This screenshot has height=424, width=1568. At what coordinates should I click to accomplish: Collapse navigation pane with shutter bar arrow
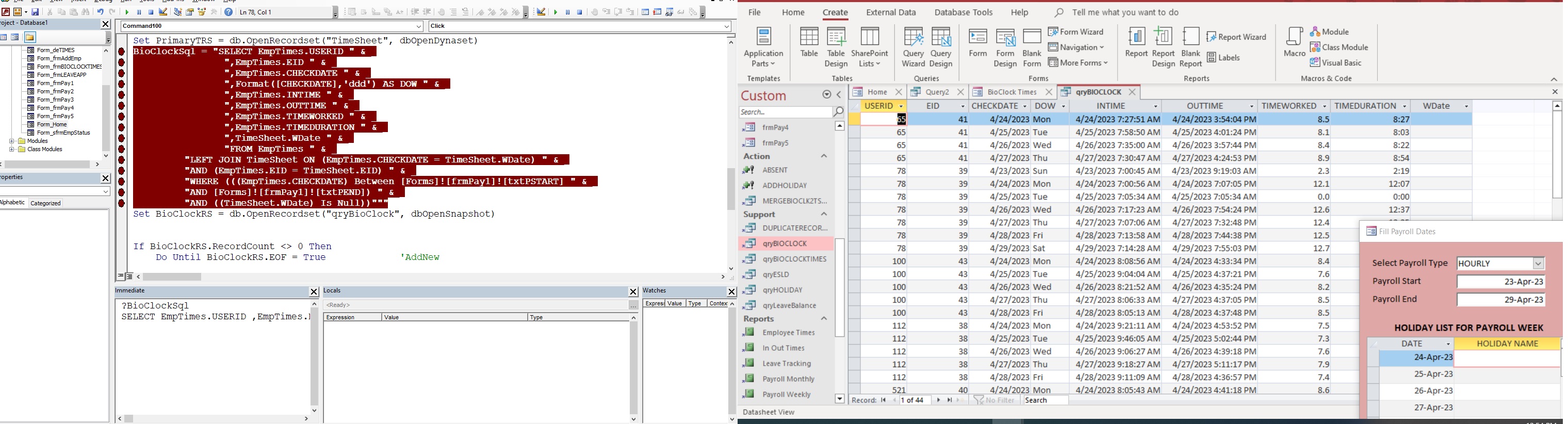(x=839, y=95)
